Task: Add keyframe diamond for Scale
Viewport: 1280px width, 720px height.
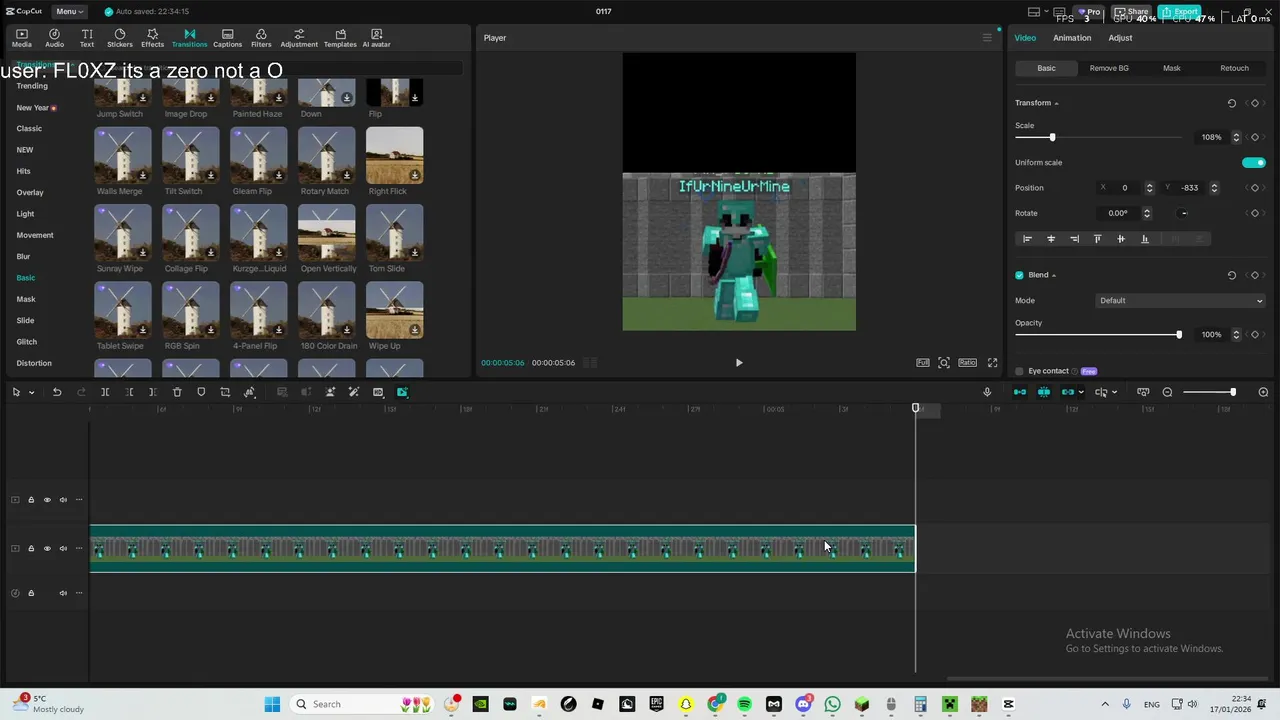Action: (1255, 137)
